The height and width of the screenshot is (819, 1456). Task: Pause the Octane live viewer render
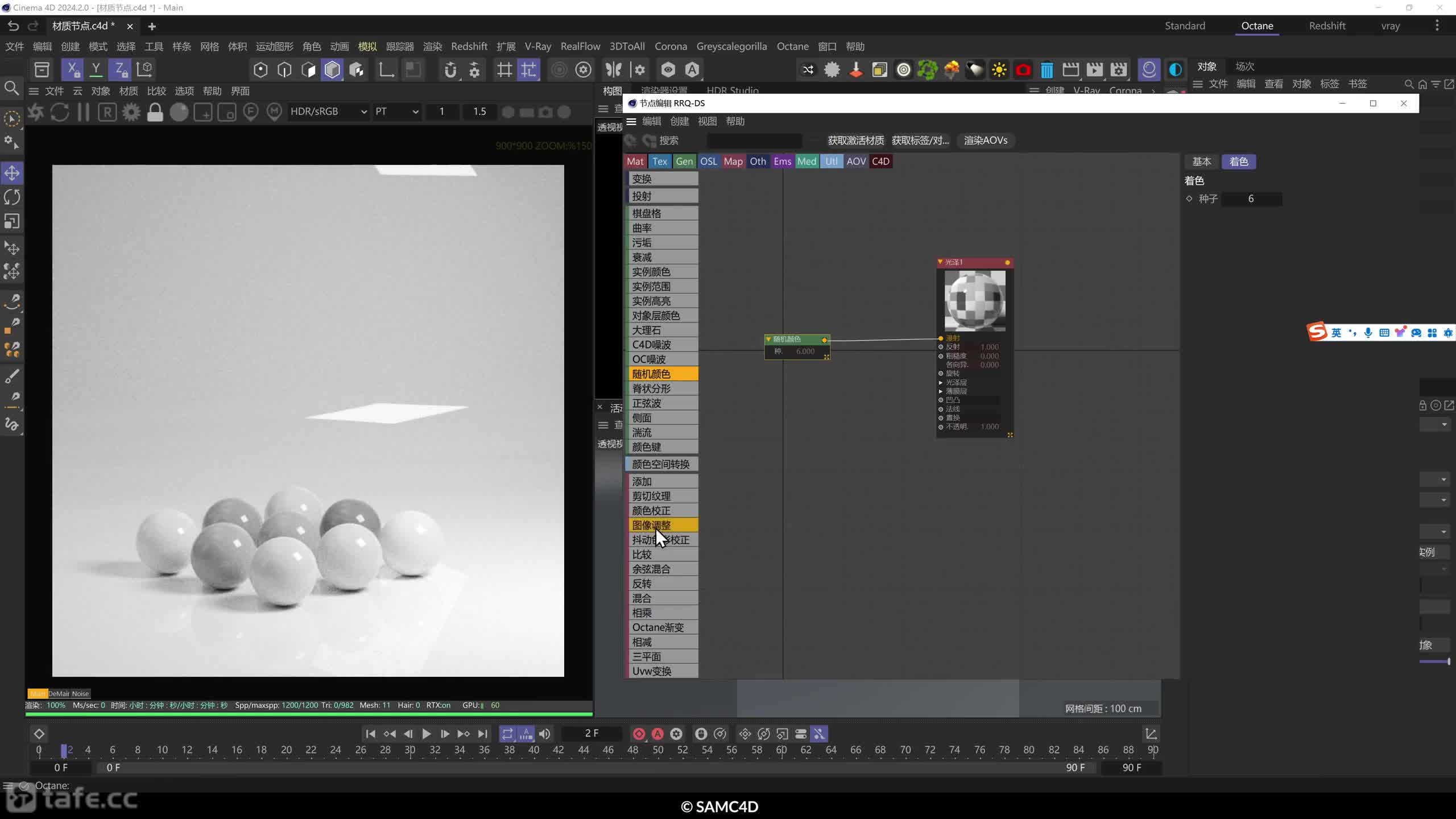[x=83, y=112]
